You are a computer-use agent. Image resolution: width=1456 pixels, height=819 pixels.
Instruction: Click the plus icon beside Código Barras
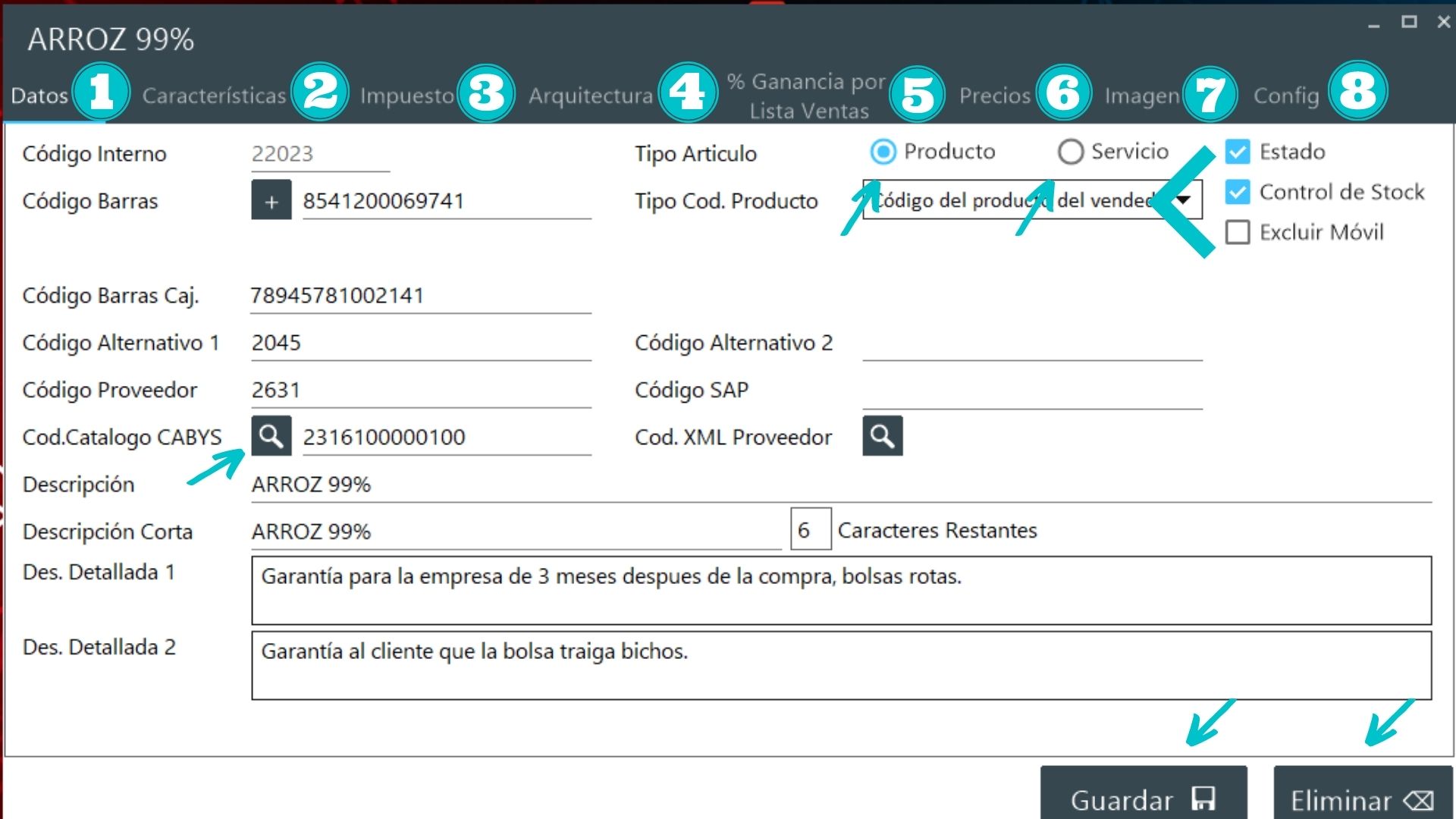click(271, 201)
